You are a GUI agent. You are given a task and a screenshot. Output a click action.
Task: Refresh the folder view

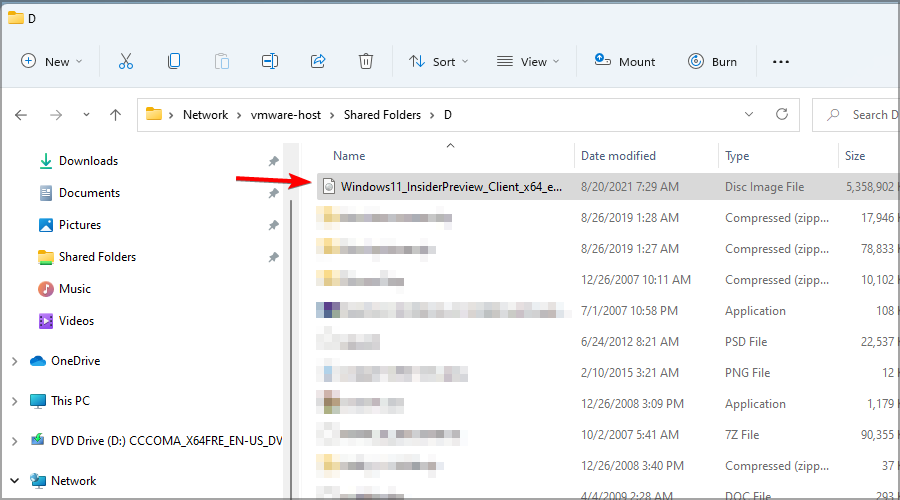(x=782, y=114)
